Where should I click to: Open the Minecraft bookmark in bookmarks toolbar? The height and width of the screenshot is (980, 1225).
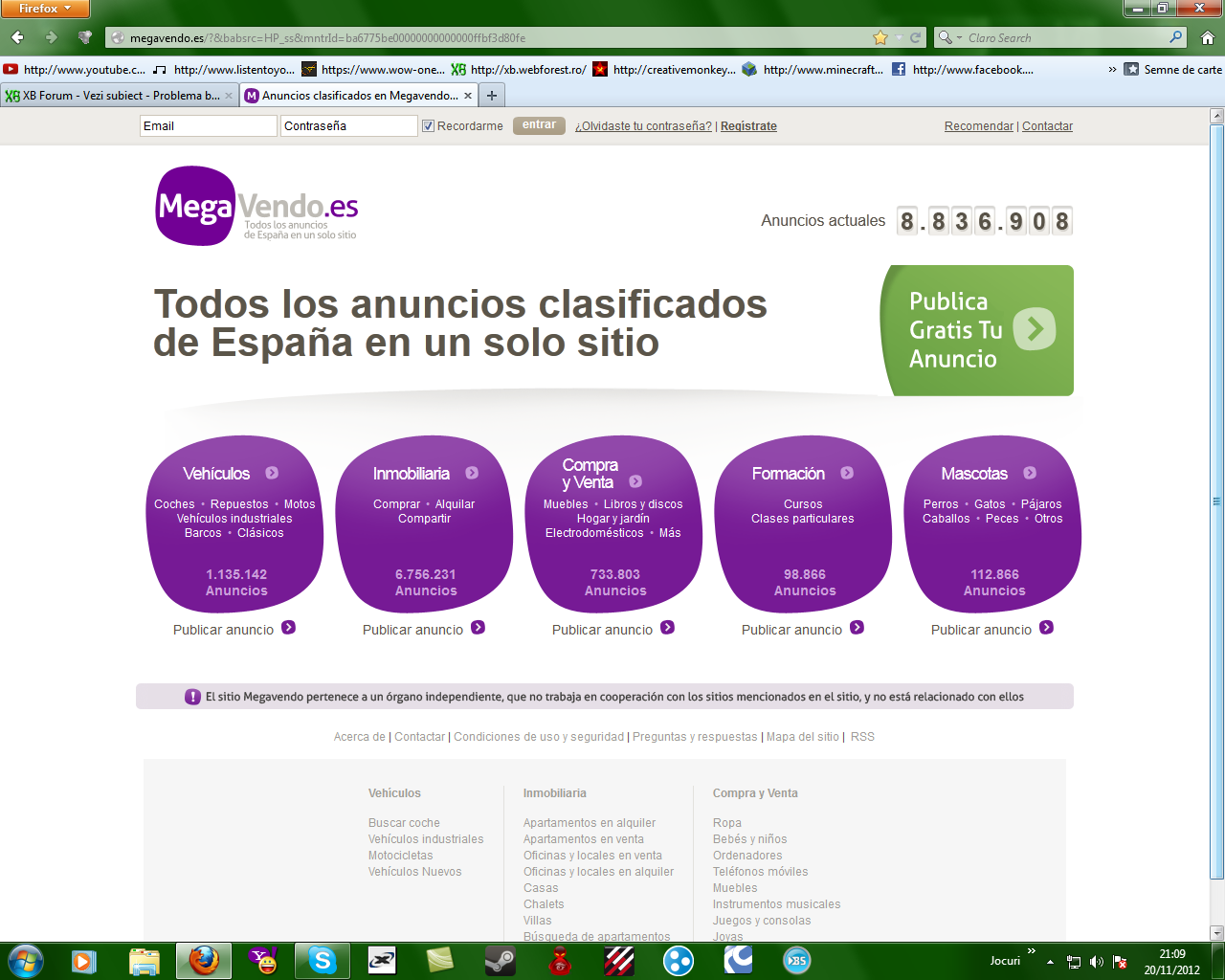[813, 69]
